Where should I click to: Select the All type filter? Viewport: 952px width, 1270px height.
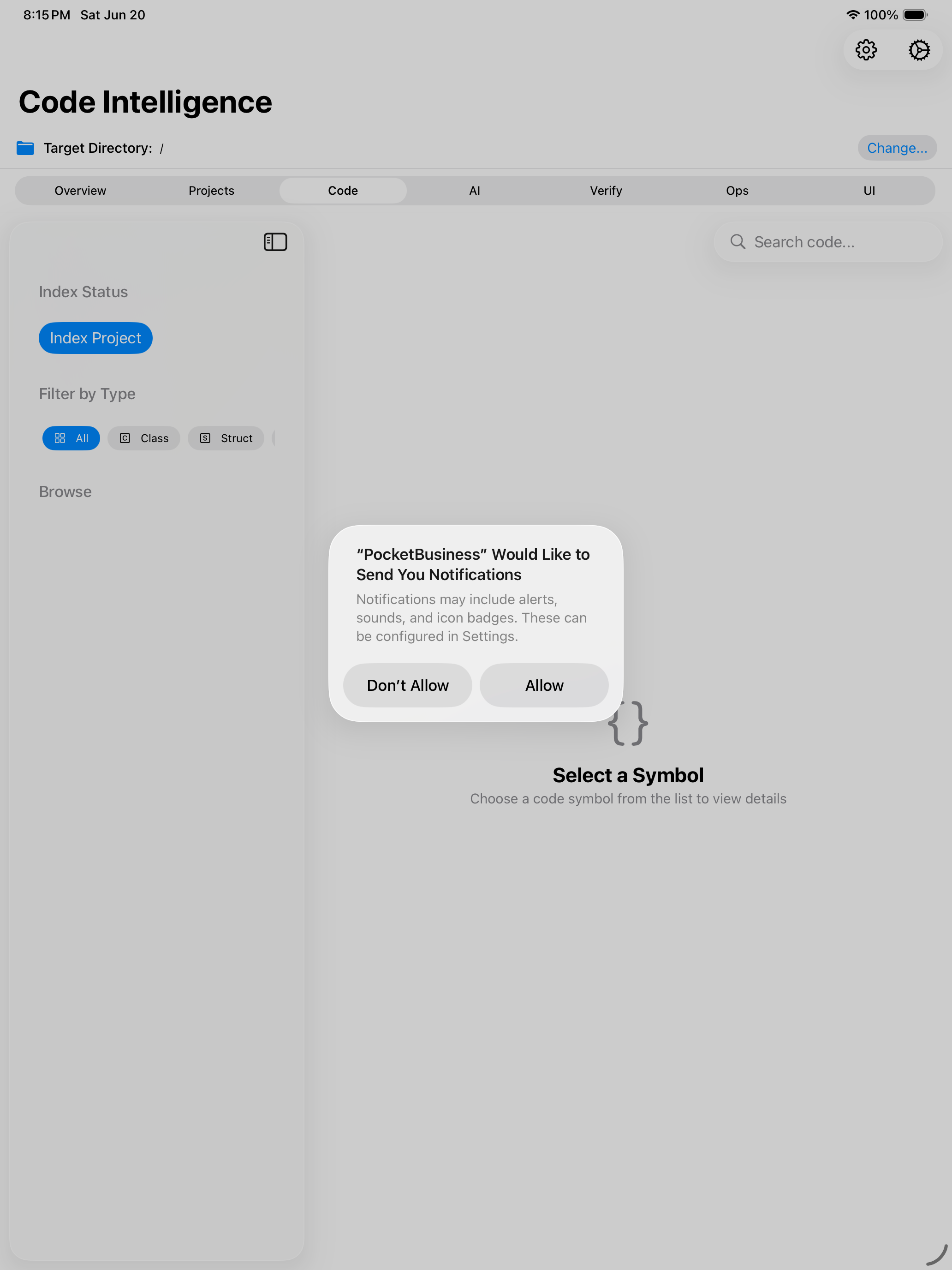(71, 438)
